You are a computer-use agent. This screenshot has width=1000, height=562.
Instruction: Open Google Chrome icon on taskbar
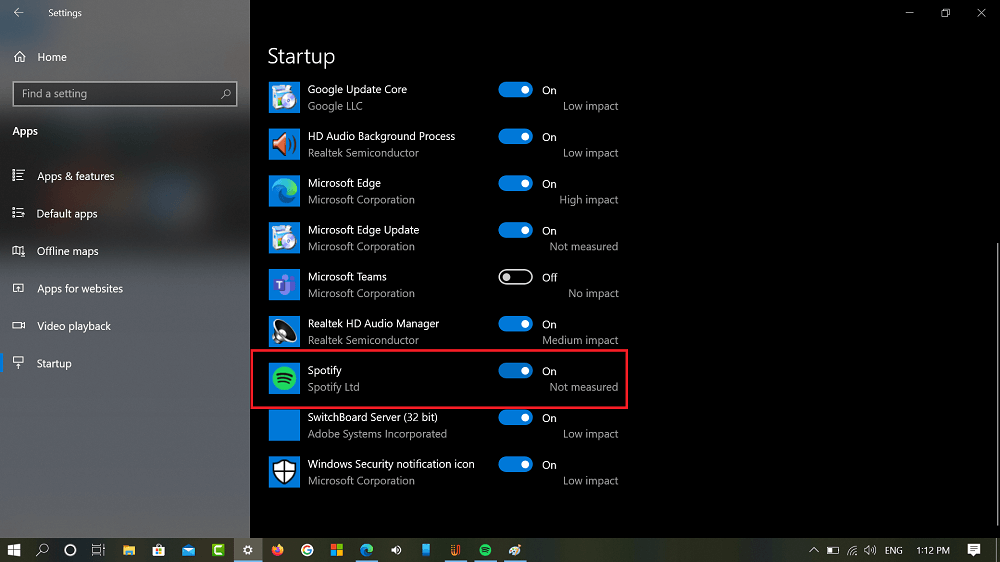pos(307,550)
